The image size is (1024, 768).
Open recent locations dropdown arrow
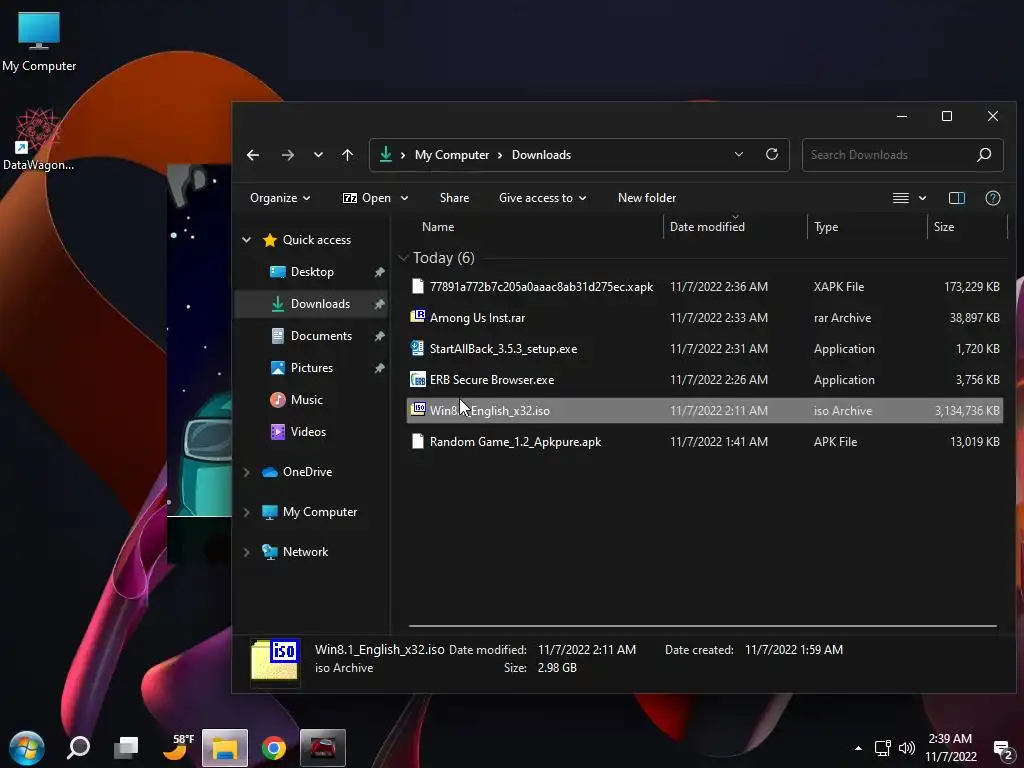(318, 155)
